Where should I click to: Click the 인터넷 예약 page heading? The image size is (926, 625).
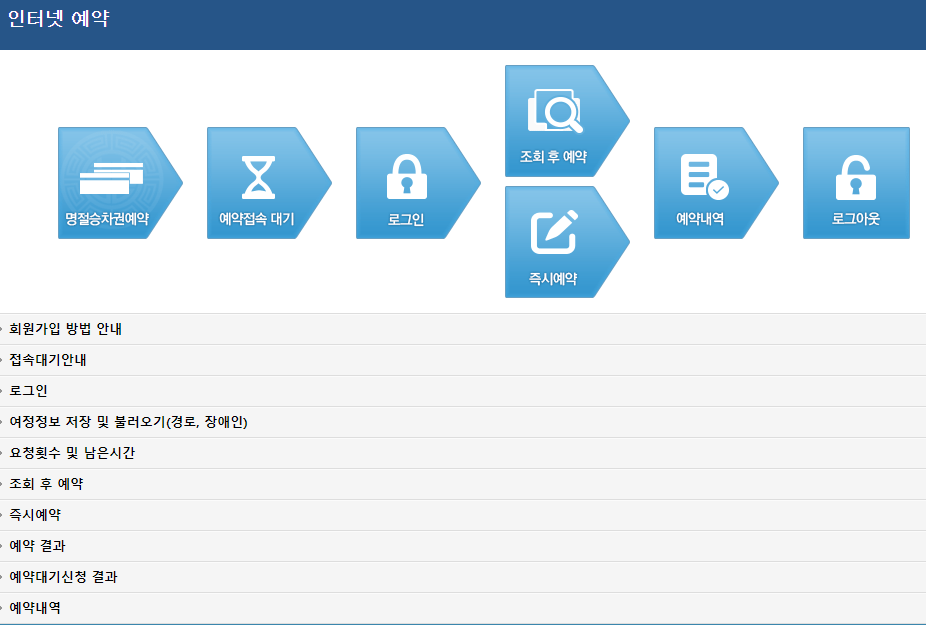coord(58,18)
